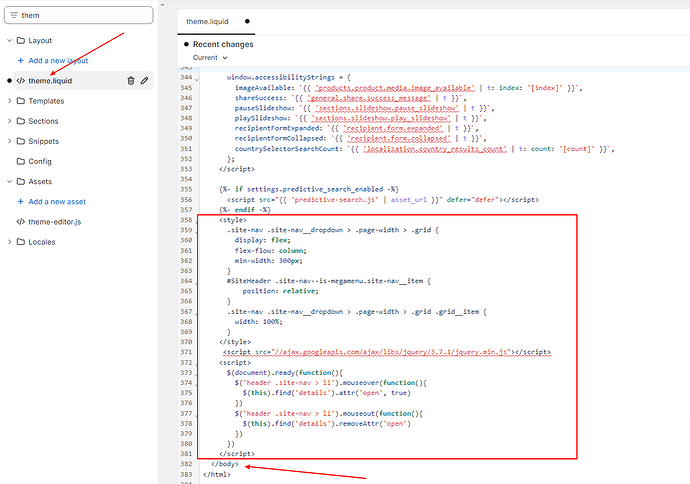
Task: Click the Locales folder icon
Action: pos(21,242)
